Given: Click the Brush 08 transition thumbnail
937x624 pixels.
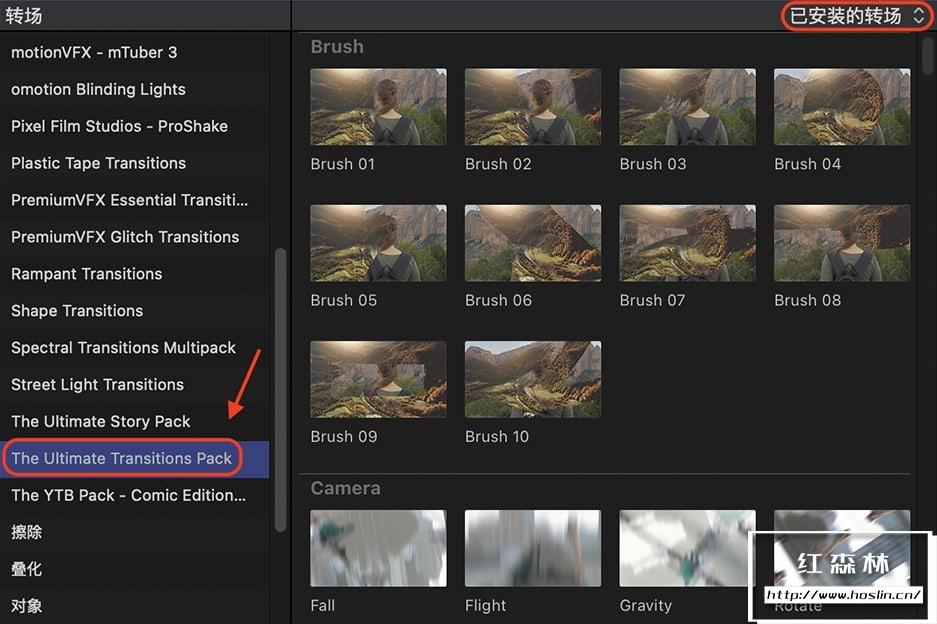Looking at the screenshot, I should point(842,243).
